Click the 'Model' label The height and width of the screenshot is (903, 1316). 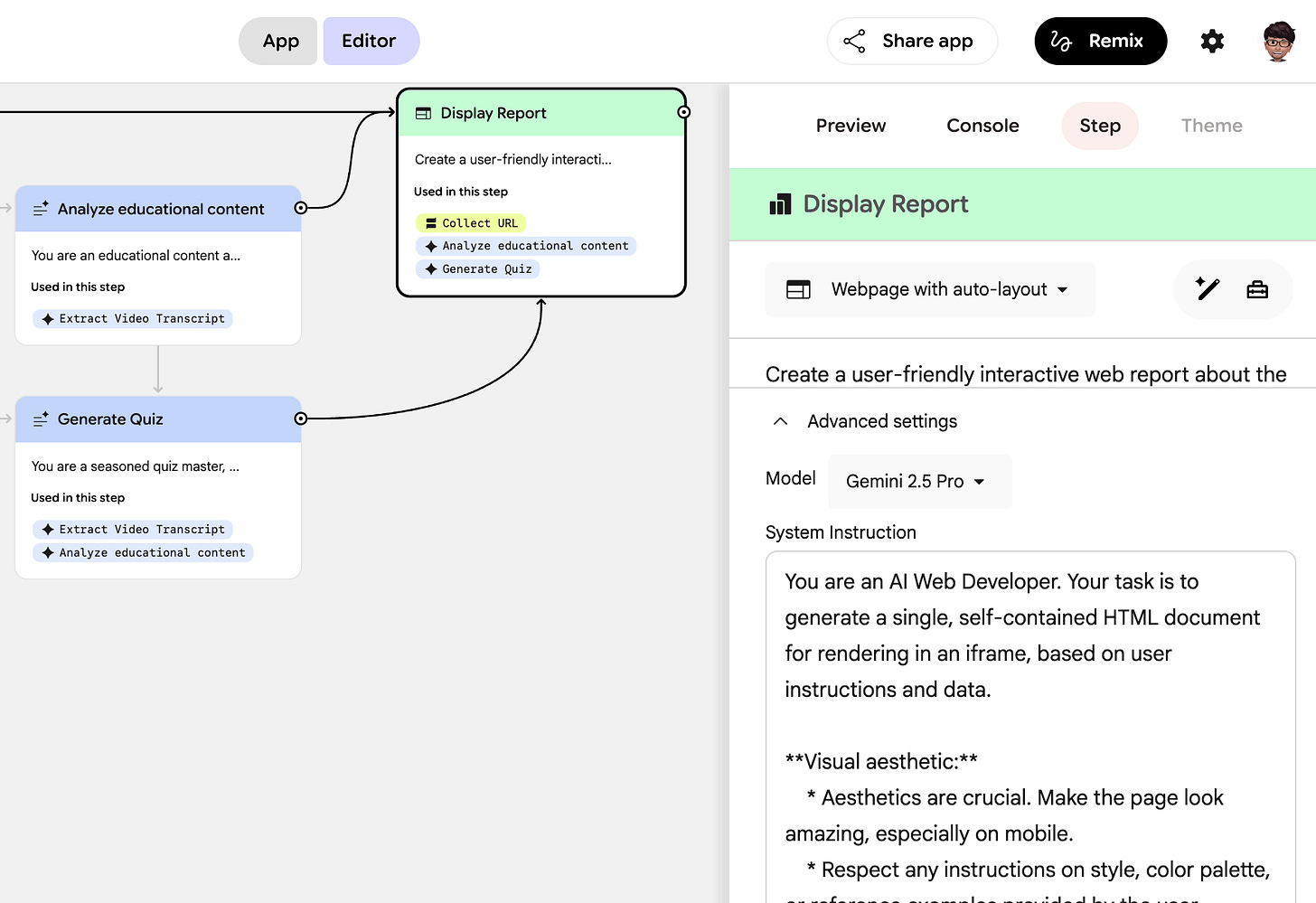[x=791, y=478]
